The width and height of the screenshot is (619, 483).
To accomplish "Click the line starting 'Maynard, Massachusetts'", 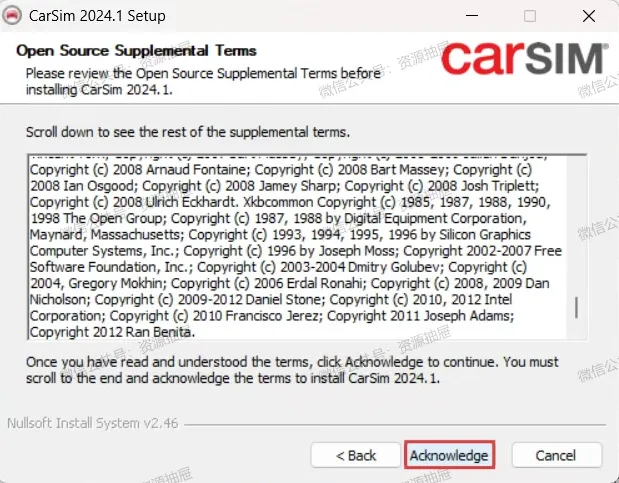I will 280,234.
